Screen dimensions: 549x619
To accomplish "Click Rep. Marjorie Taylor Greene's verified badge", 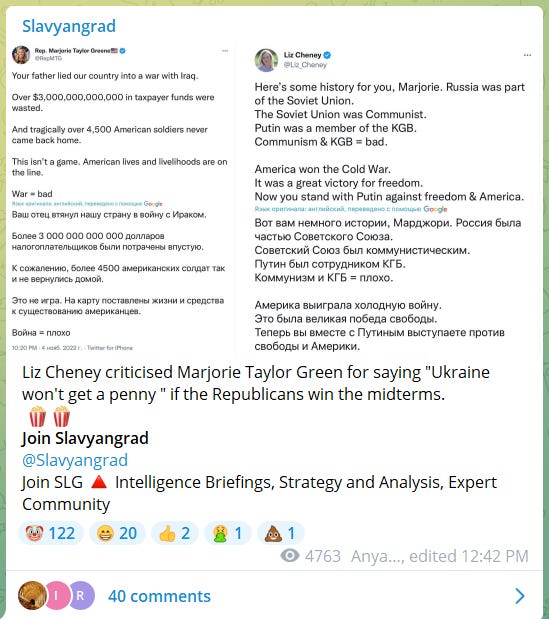I will (x=122, y=51).
